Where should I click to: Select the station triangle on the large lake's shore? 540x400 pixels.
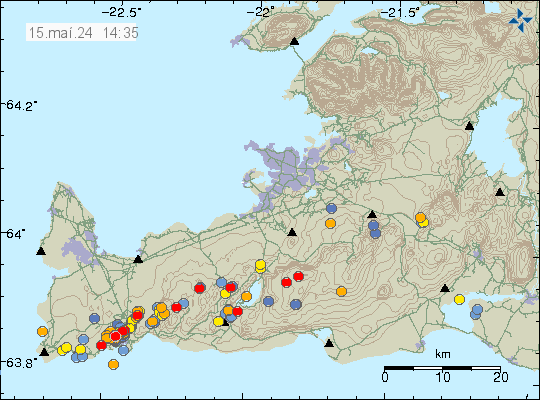(x=469, y=126)
